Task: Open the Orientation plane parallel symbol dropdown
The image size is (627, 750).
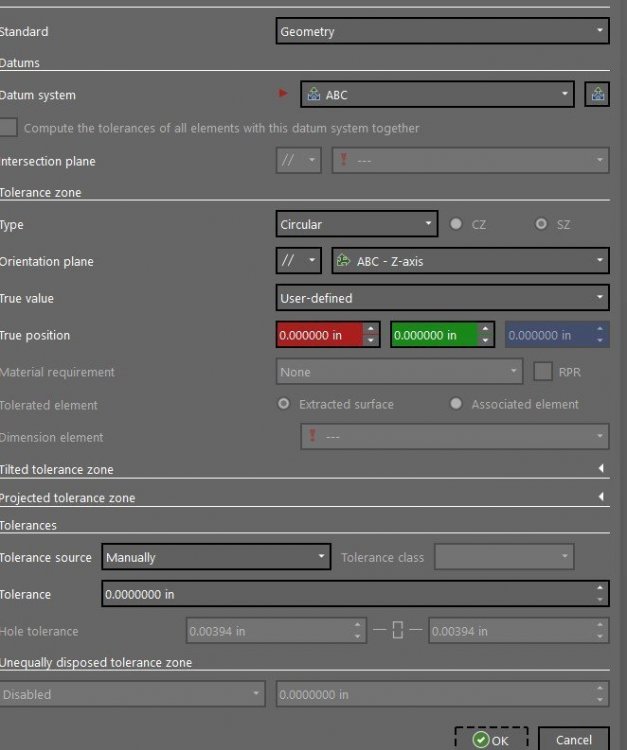Action: point(299,261)
